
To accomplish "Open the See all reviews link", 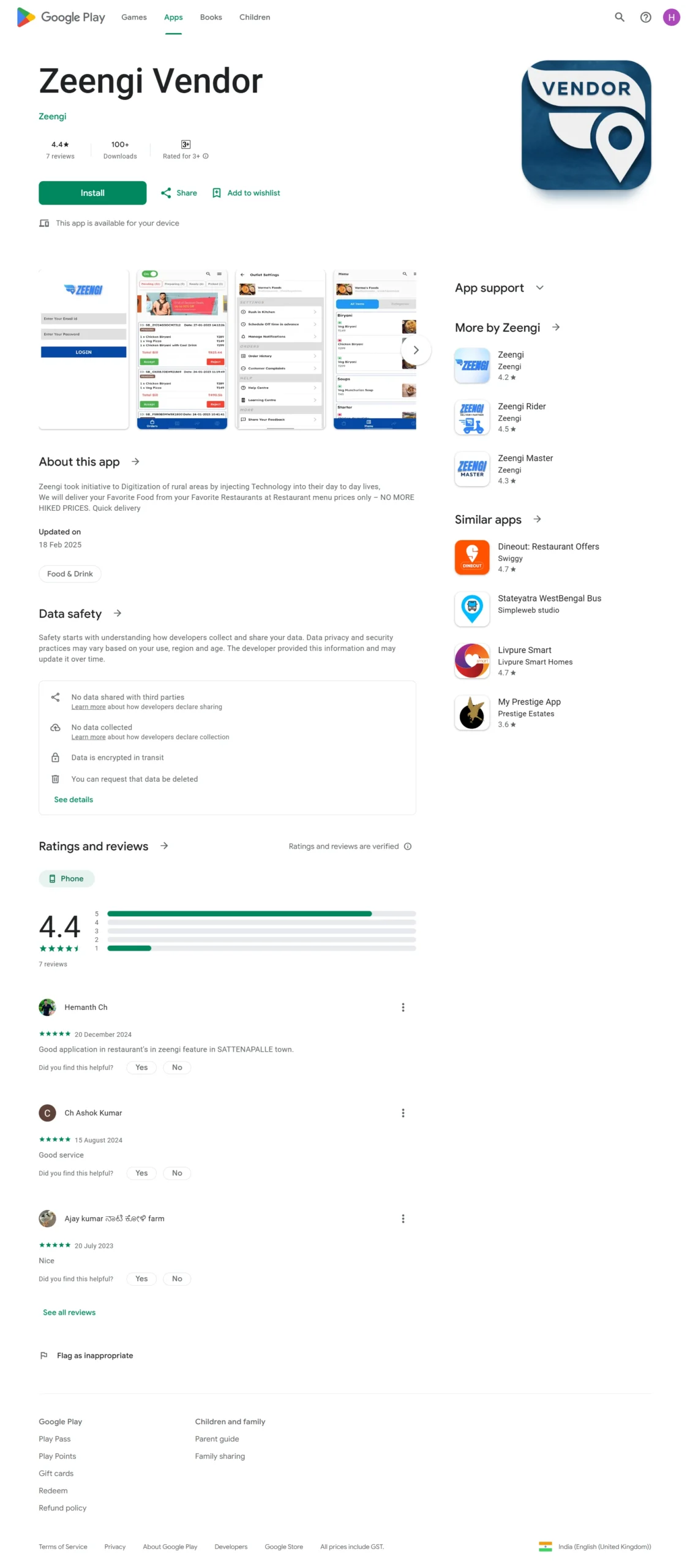I will point(69,1311).
